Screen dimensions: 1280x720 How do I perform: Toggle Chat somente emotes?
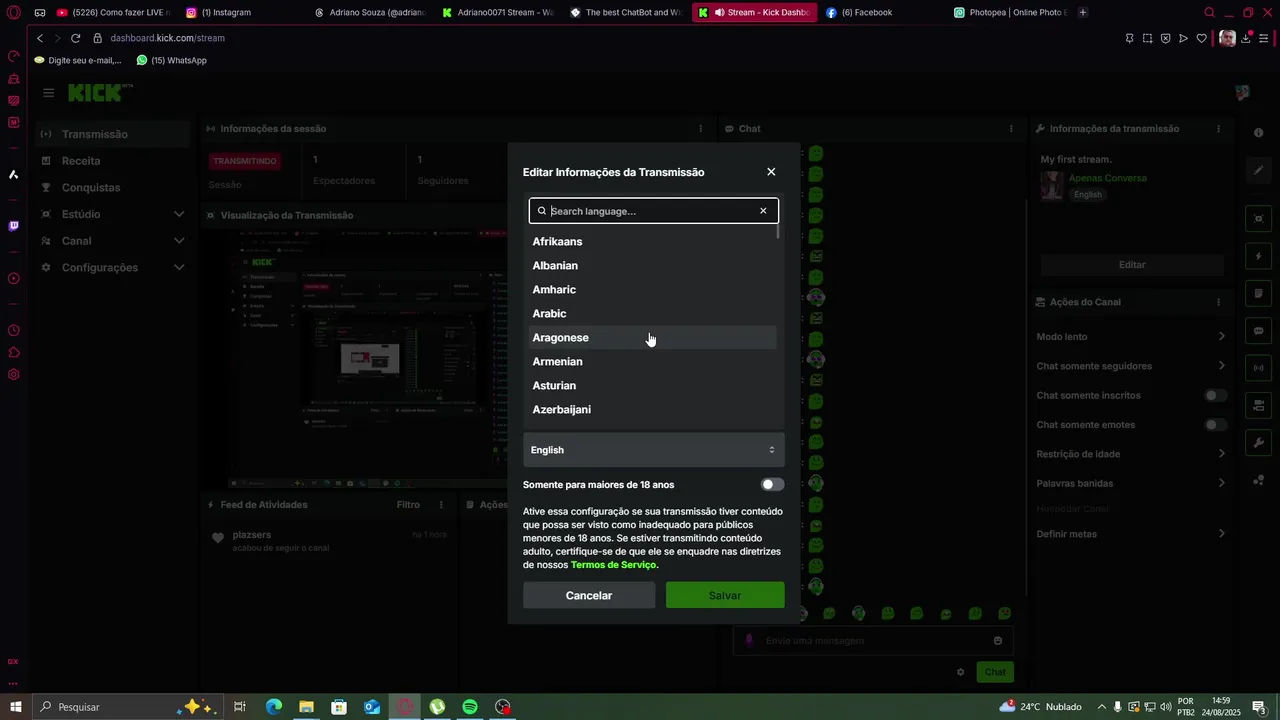point(1216,425)
